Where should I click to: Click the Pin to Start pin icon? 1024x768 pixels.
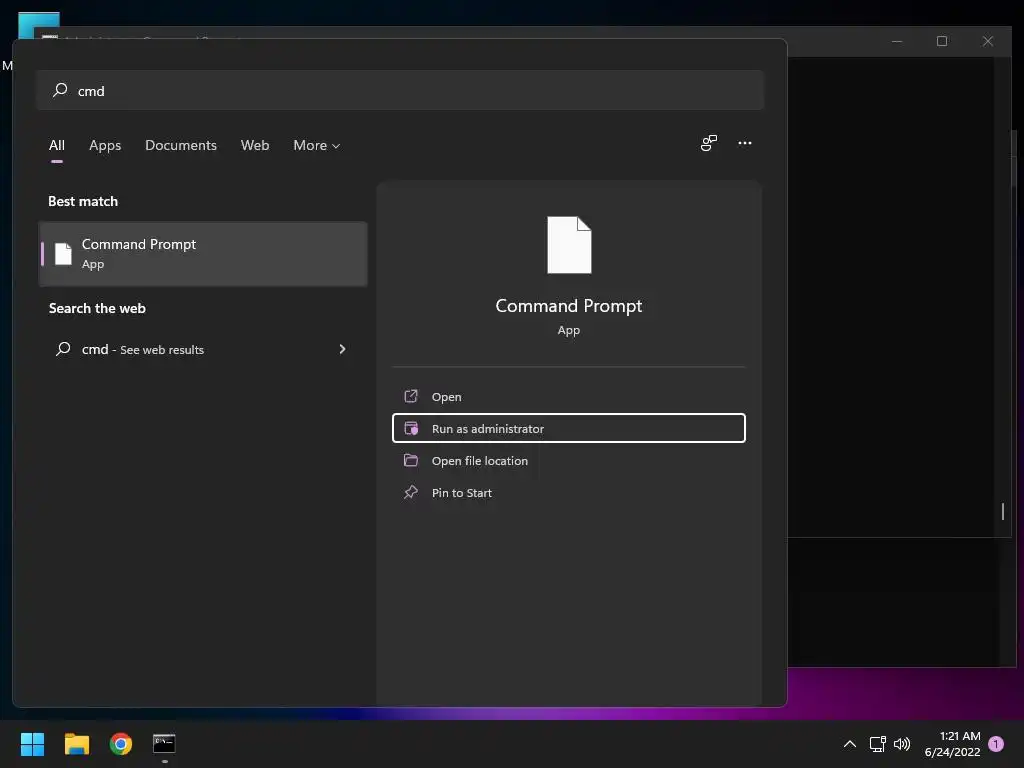coord(411,492)
